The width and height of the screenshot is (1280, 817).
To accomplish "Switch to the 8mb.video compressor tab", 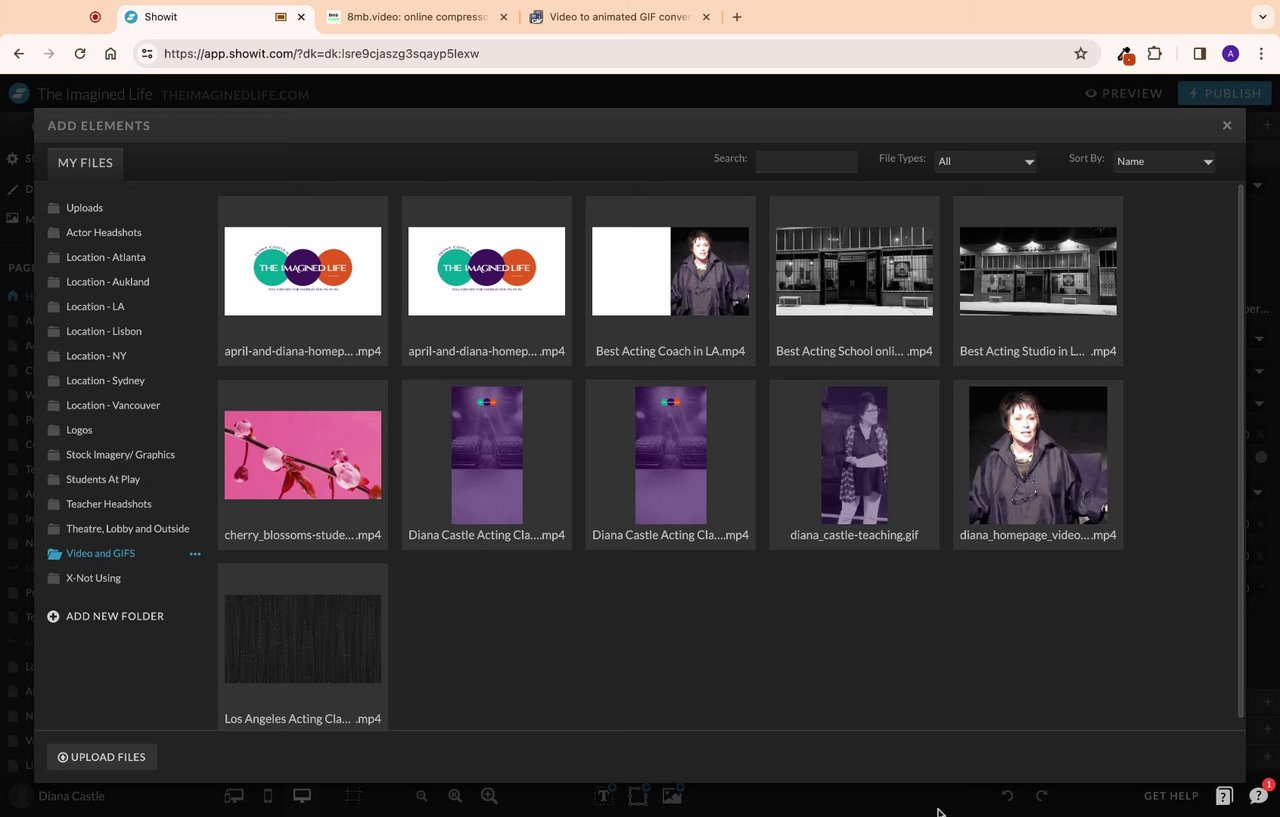I will click(x=415, y=17).
